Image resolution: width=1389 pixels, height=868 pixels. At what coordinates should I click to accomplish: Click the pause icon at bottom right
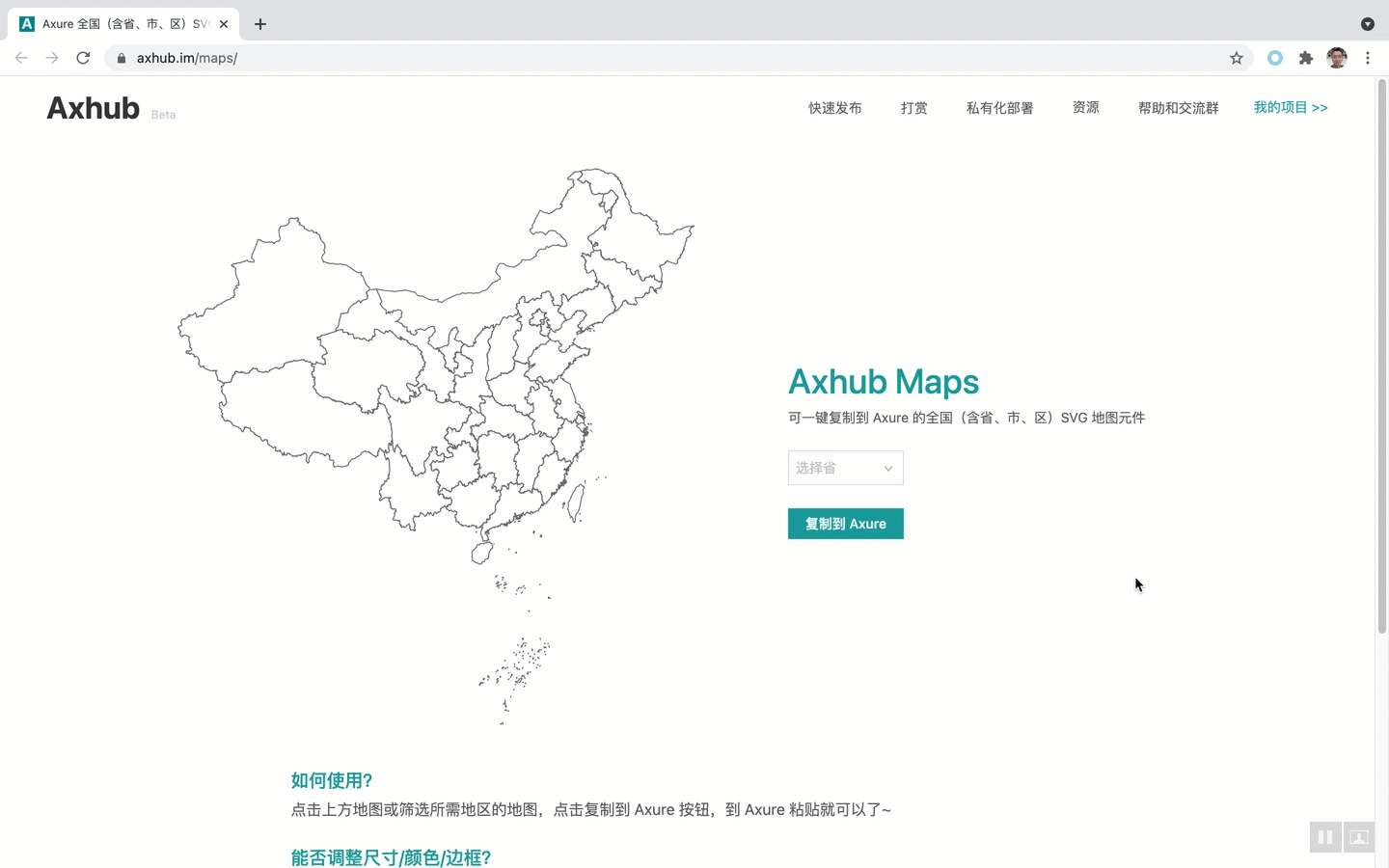point(1325,837)
